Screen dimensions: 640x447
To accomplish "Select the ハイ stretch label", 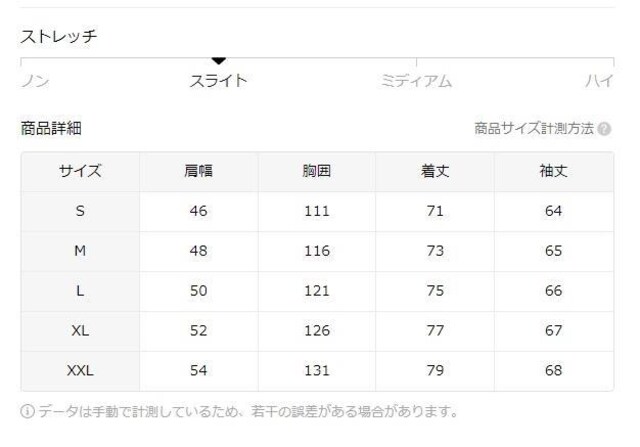I will tap(600, 81).
